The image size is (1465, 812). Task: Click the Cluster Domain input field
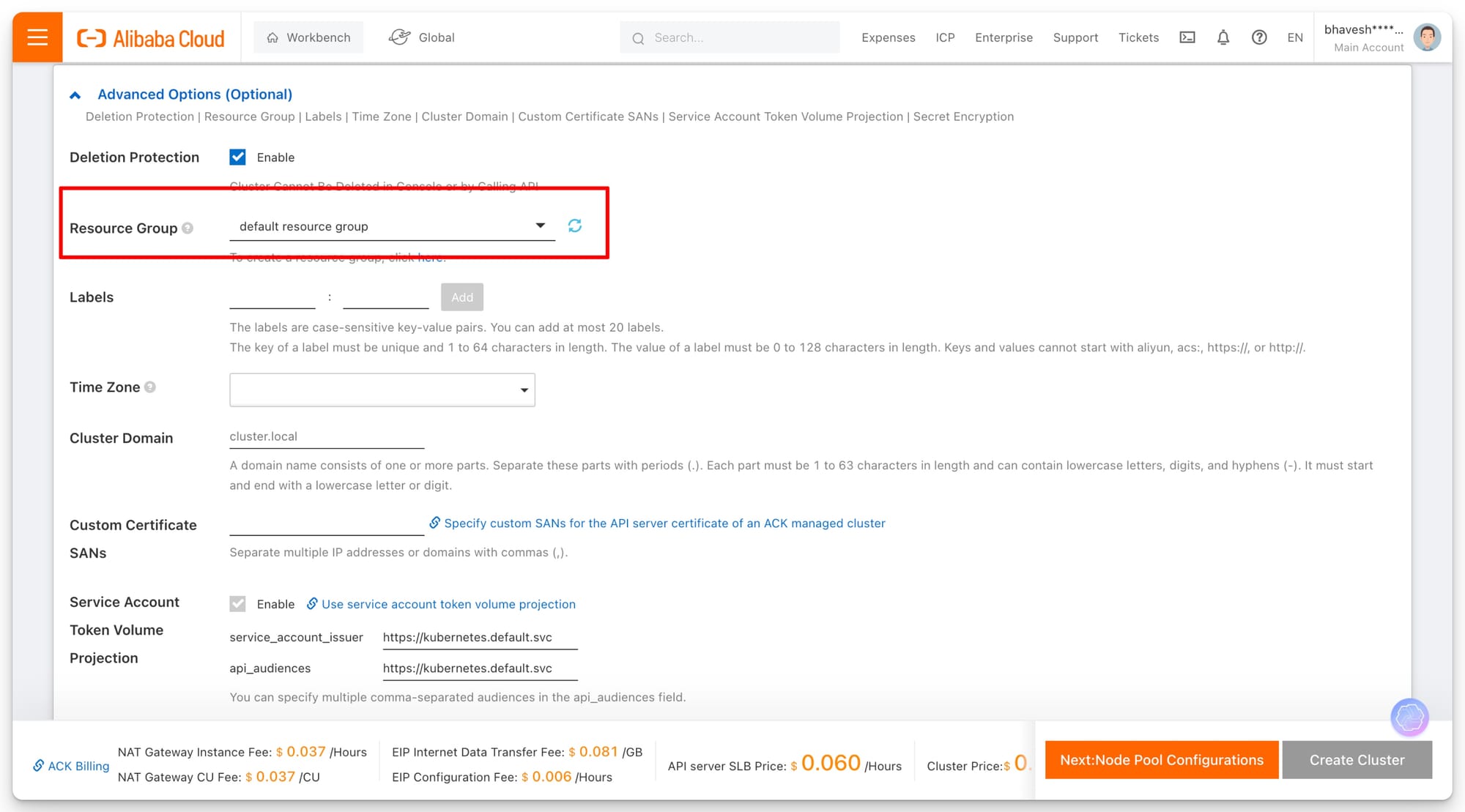point(326,436)
